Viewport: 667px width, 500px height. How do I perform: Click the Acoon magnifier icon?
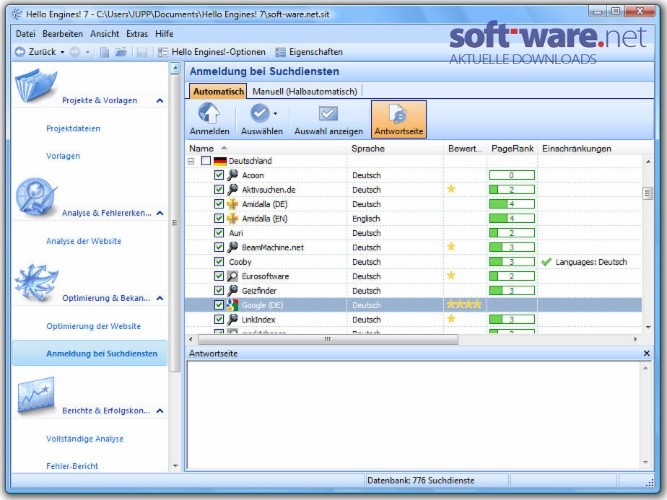click(x=232, y=175)
